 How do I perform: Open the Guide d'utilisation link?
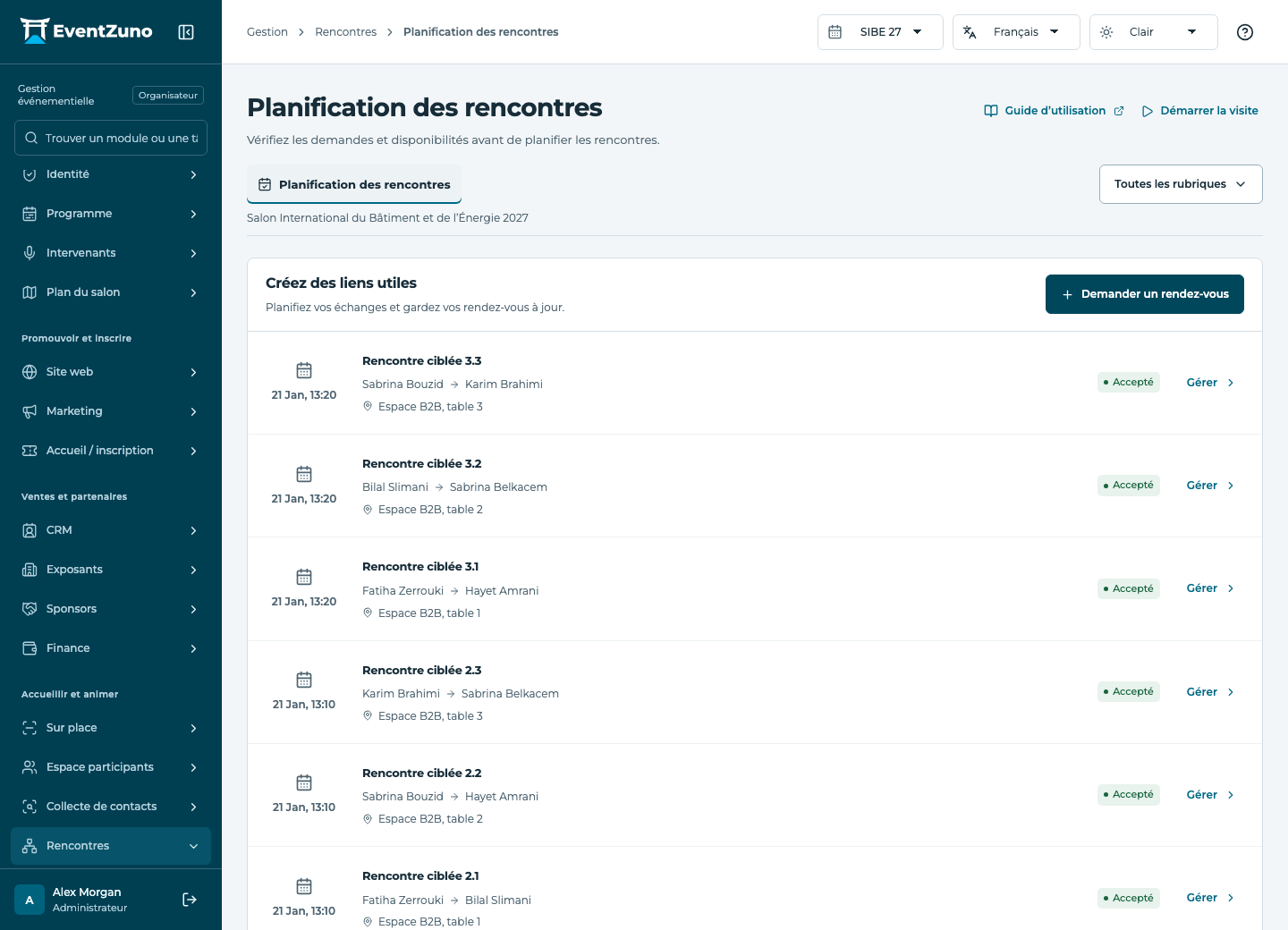[1054, 111]
